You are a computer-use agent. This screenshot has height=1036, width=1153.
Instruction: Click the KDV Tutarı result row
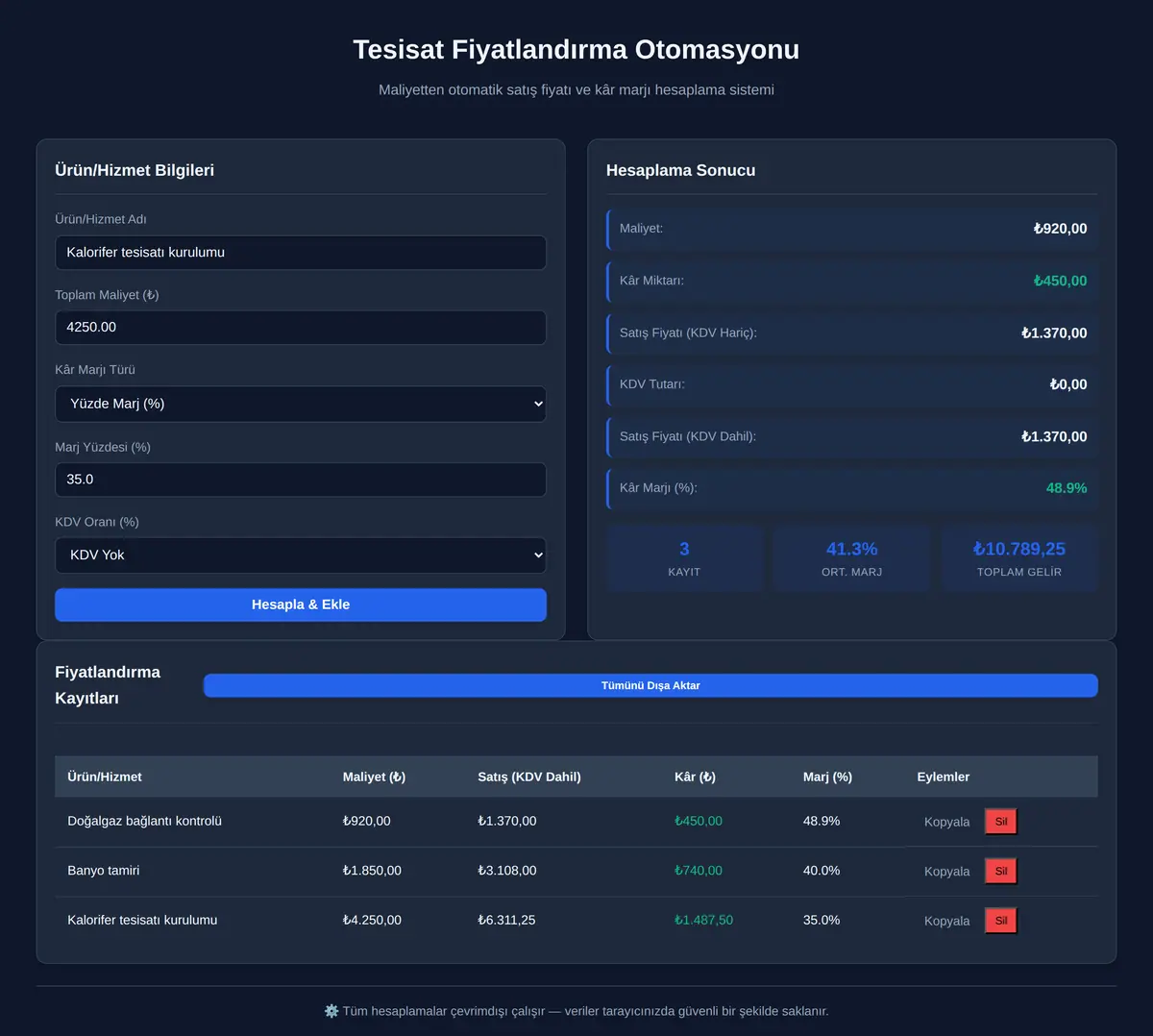pos(852,384)
